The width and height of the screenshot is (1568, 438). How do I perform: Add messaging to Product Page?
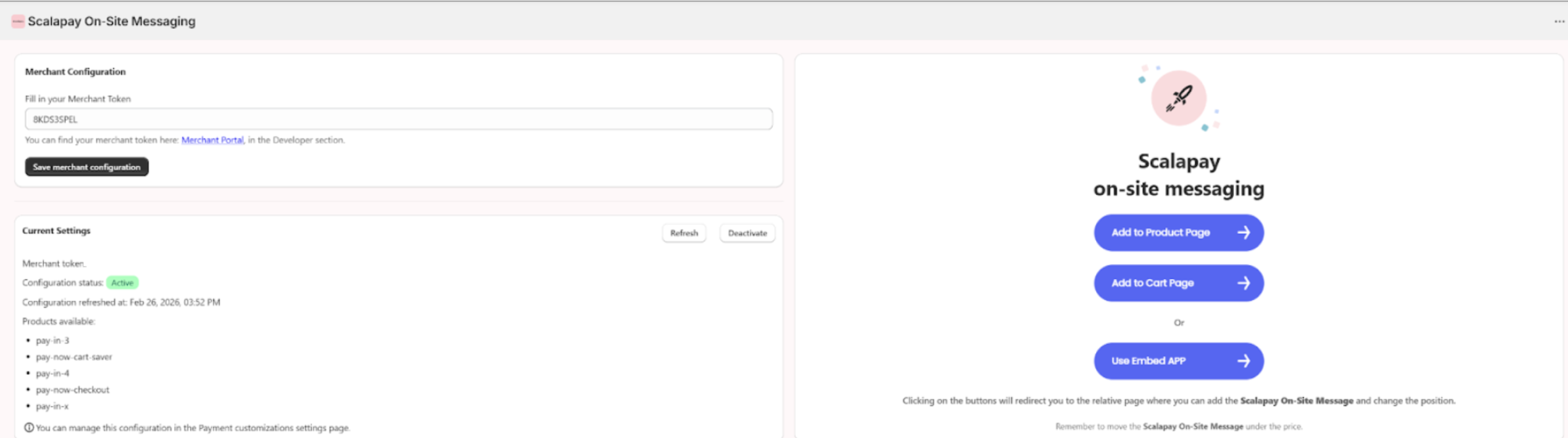pos(1179,232)
